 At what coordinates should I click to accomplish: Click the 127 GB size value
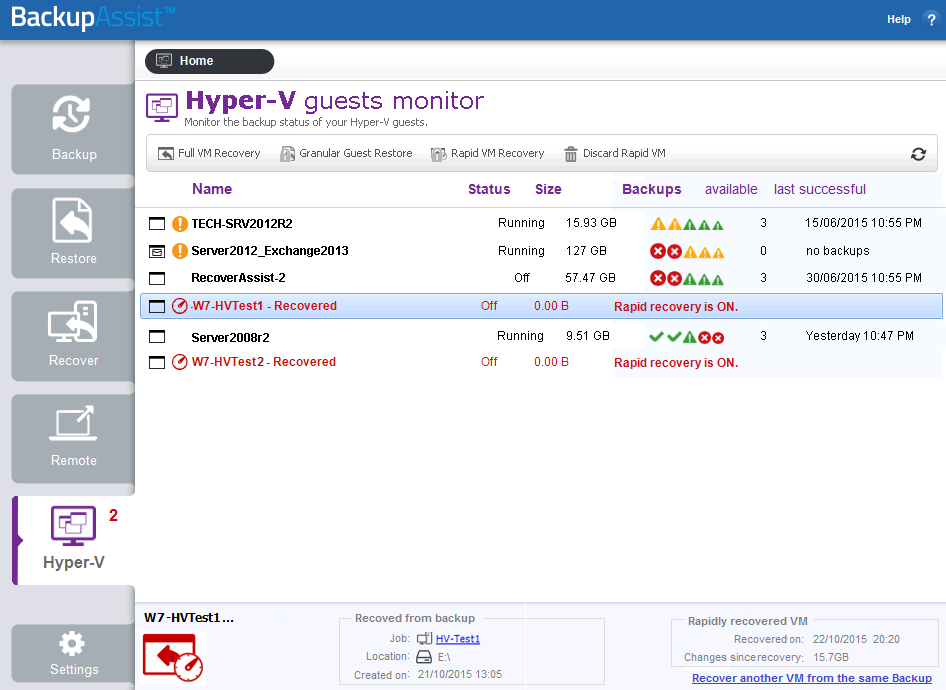586,251
